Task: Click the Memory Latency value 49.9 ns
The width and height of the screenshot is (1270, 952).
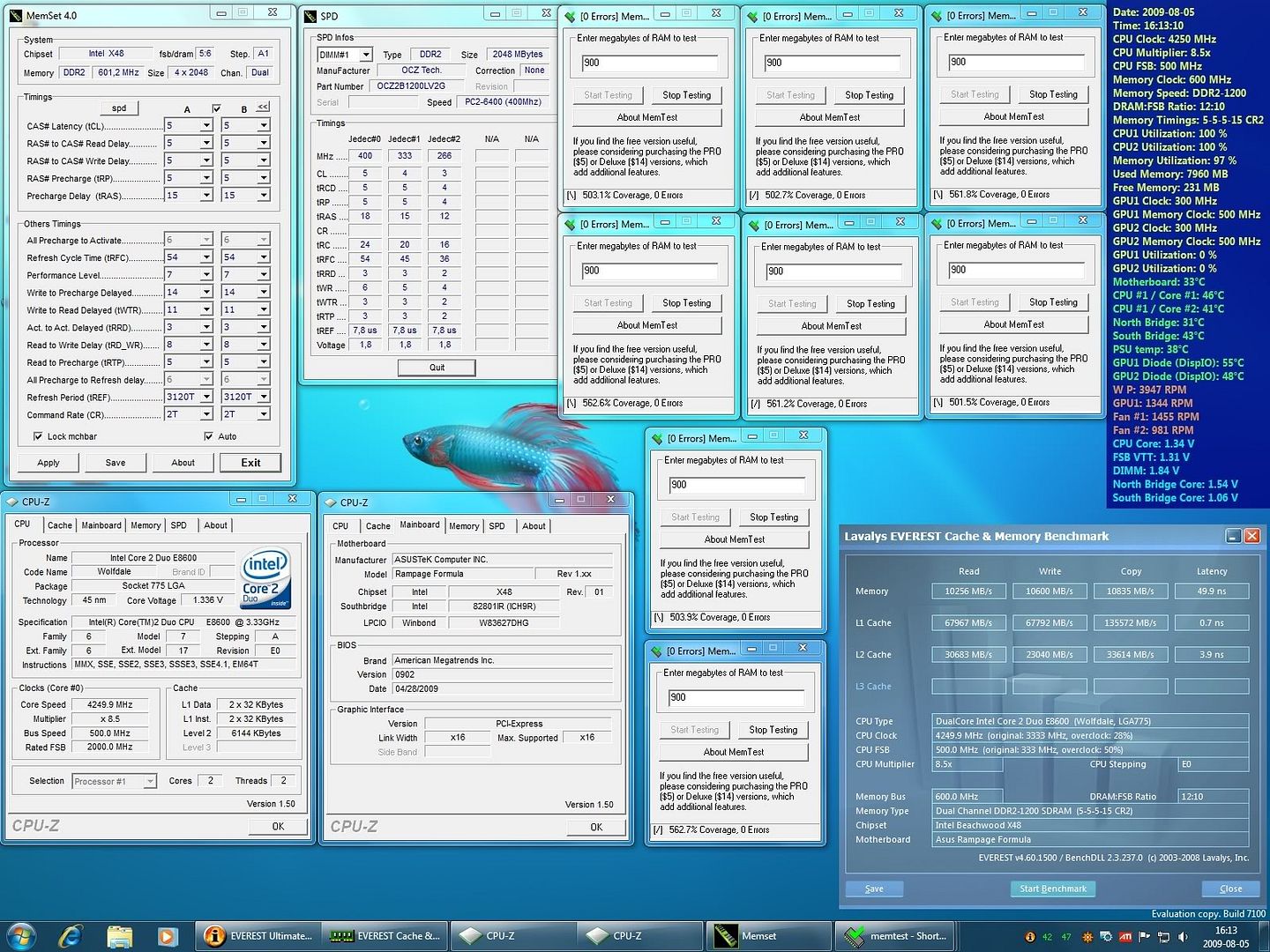Action: click(1212, 591)
